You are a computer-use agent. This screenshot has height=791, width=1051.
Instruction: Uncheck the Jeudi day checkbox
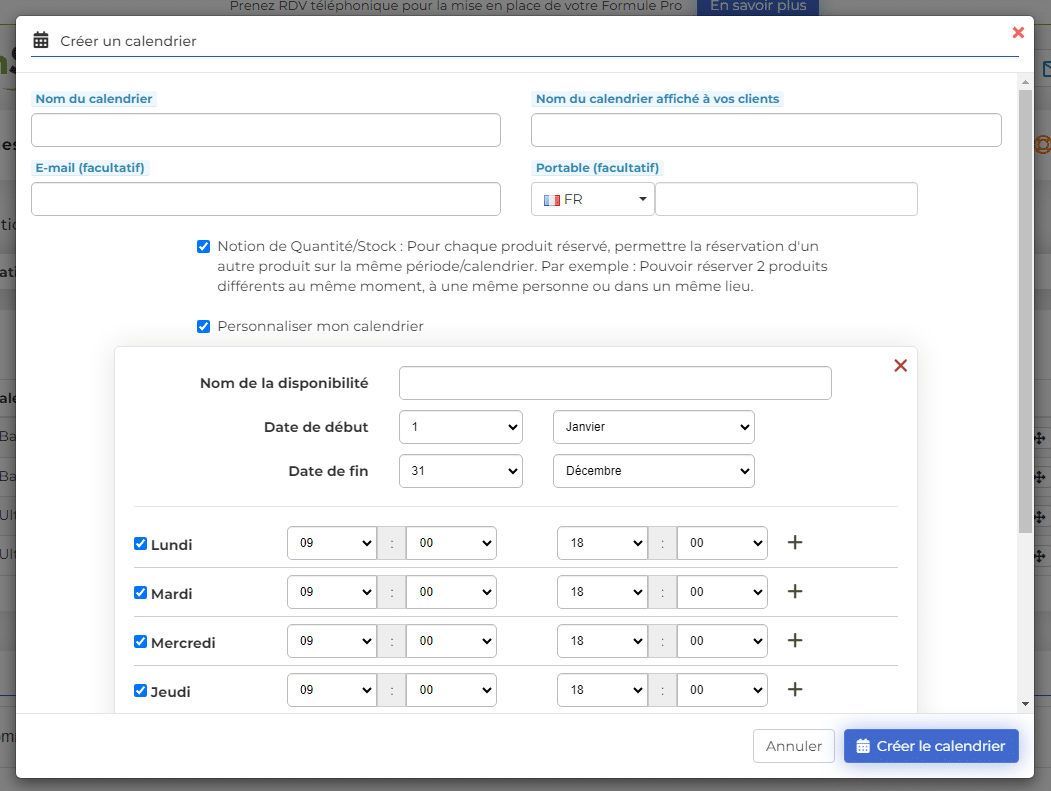coord(140,690)
